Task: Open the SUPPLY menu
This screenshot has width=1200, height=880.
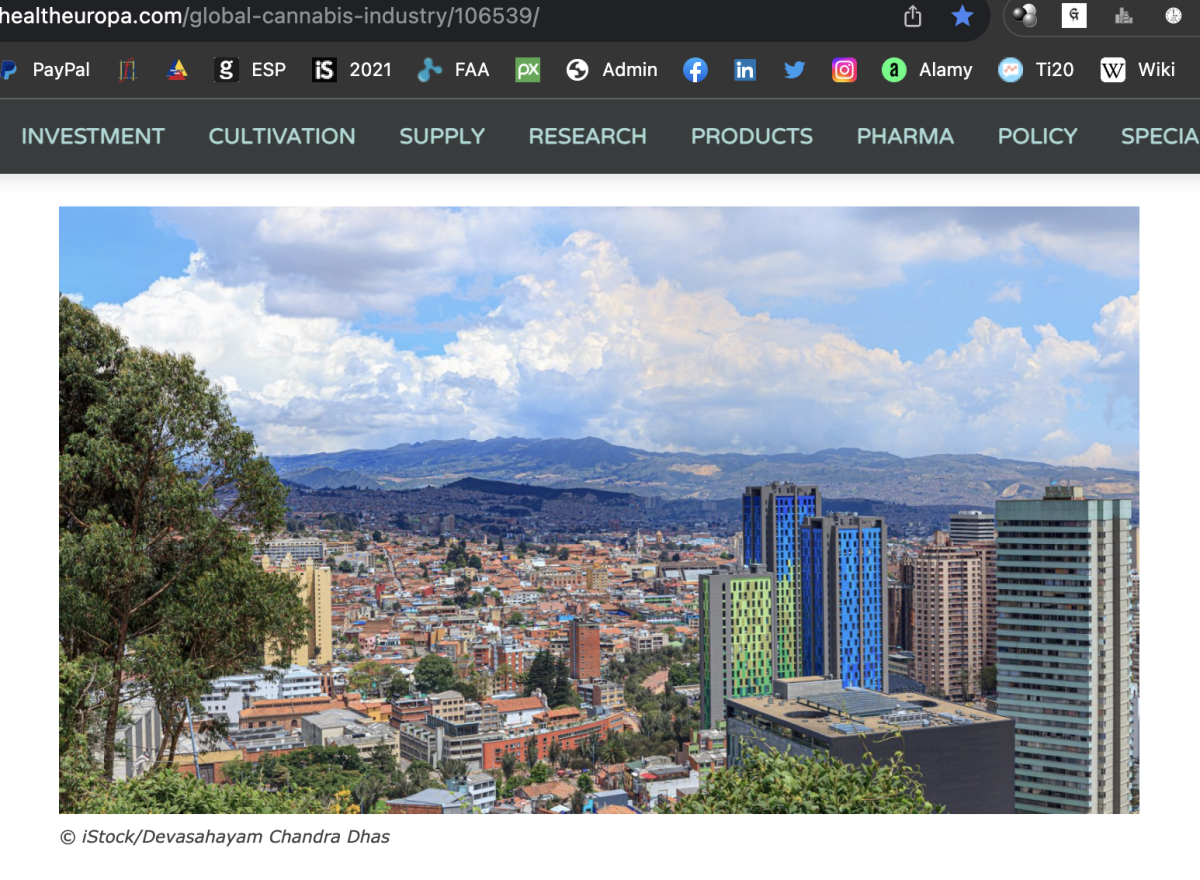Action: pos(442,136)
